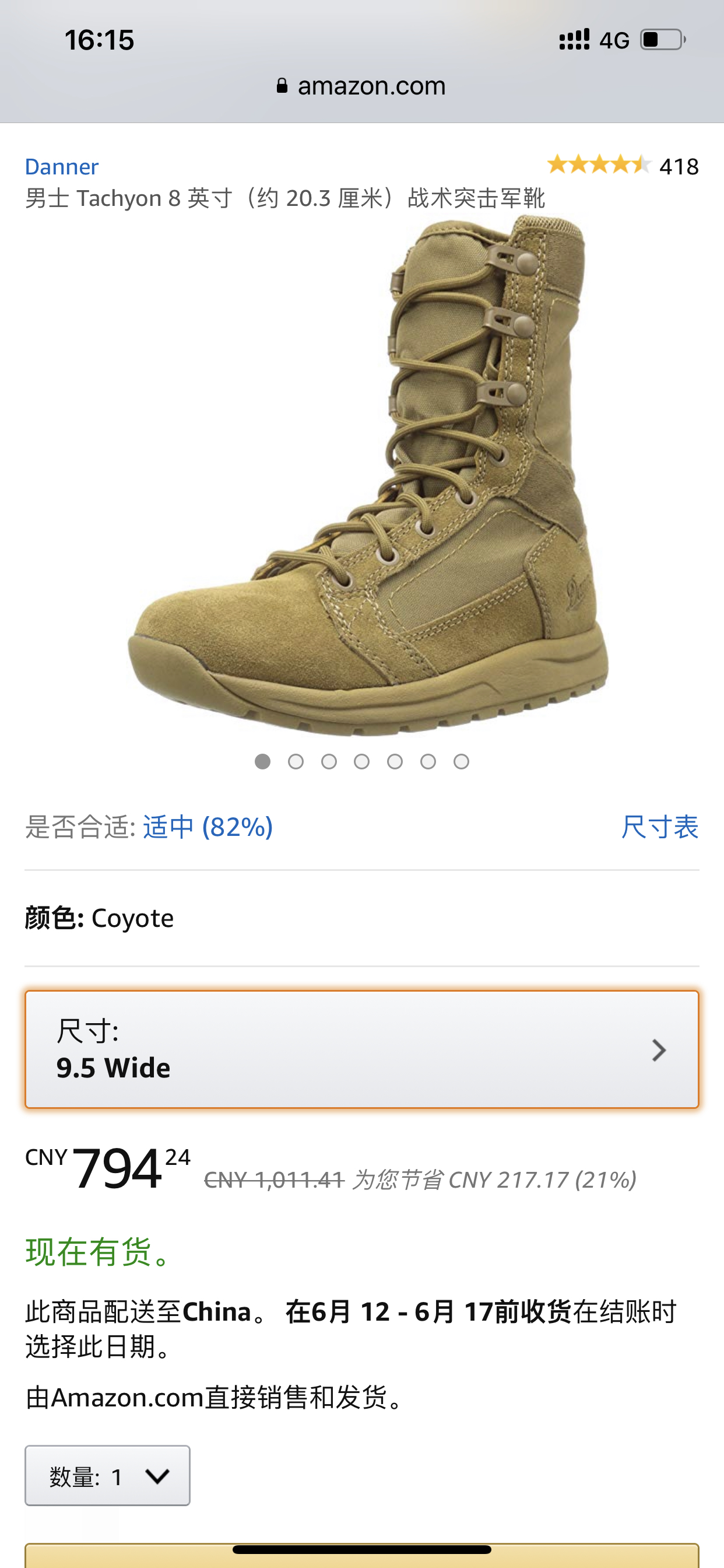The height and width of the screenshot is (1568, 724).
Task: Select the fourth image carousel dot
Action: coord(362,761)
